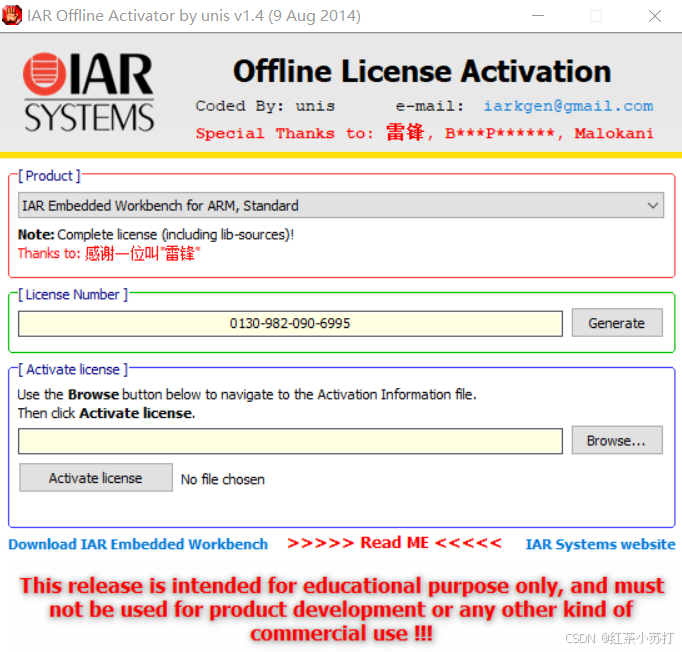Click the 'Then click Activate license.' instruction
This screenshot has height=652, width=682.
click(107, 413)
